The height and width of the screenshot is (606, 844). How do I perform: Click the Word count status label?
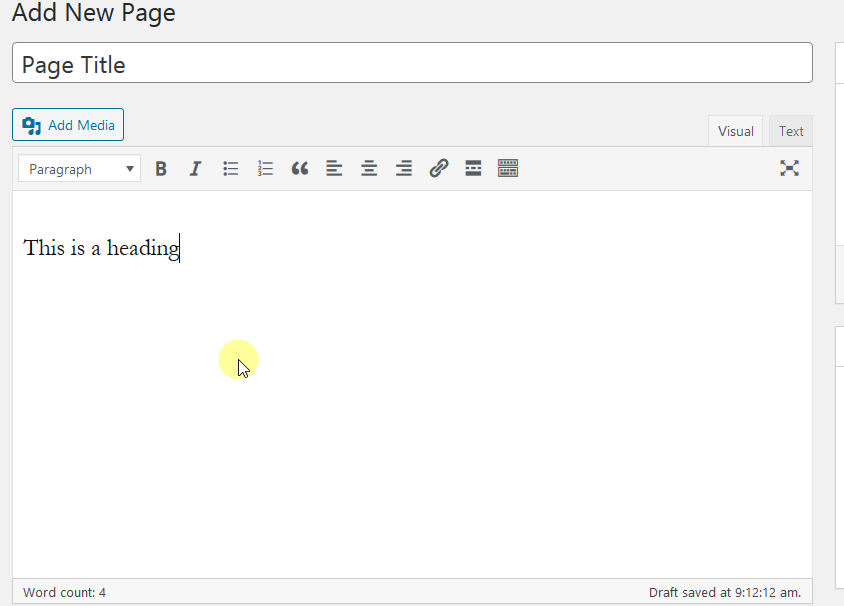click(64, 592)
